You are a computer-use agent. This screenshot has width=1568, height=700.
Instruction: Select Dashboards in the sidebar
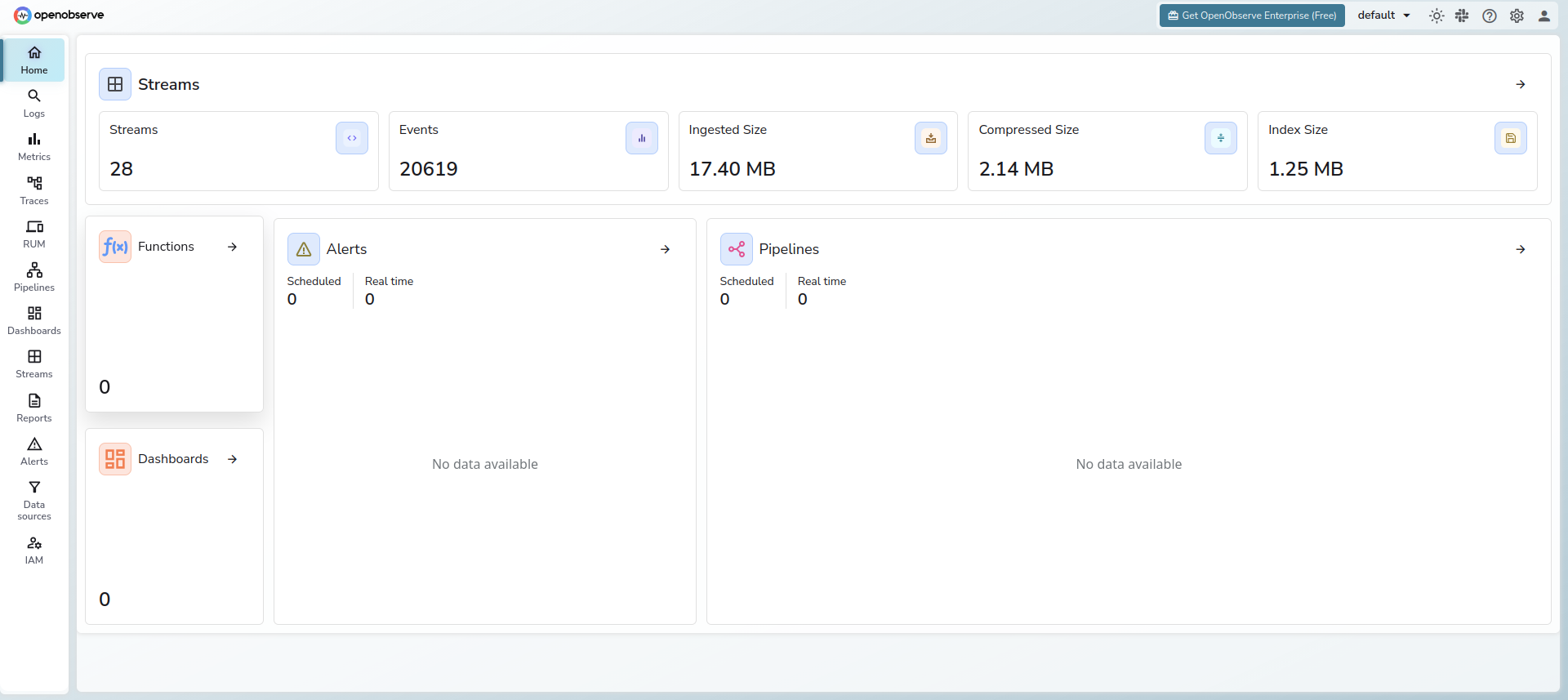(x=34, y=321)
